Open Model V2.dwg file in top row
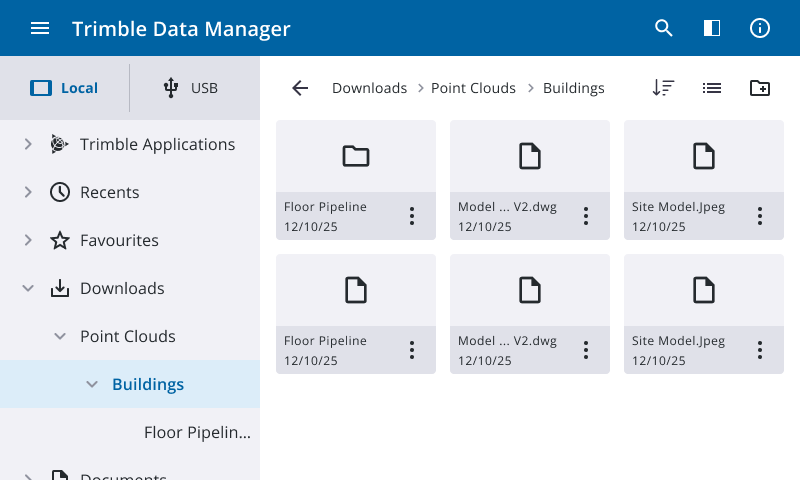Image resolution: width=800 pixels, height=480 pixels. (529, 157)
